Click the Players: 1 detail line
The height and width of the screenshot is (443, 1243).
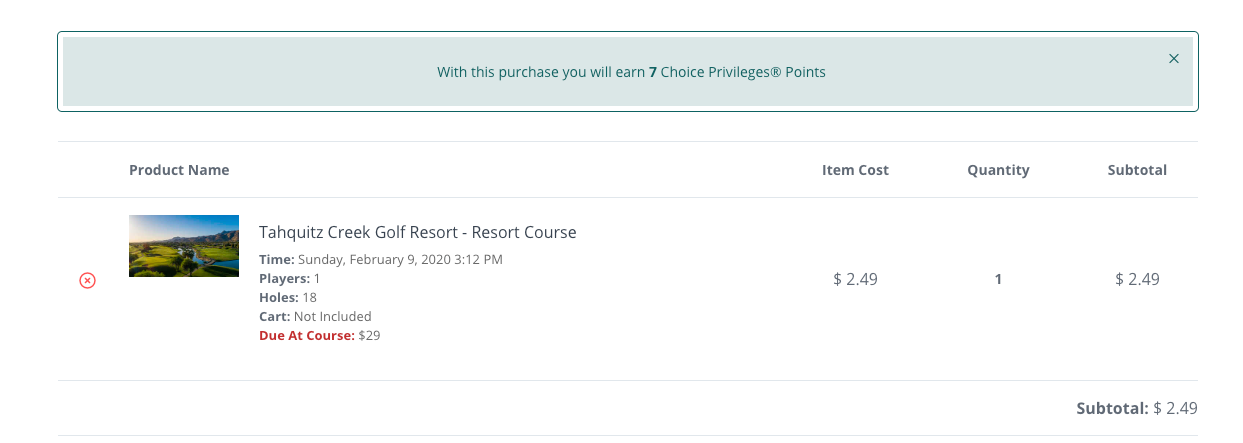click(x=289, y=279)
